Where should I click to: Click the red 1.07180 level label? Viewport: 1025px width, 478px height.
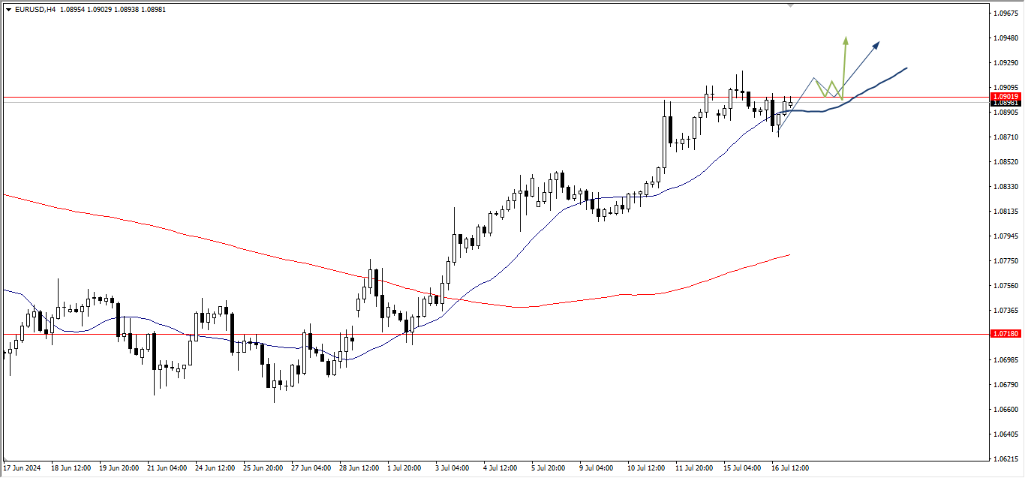1005,334
